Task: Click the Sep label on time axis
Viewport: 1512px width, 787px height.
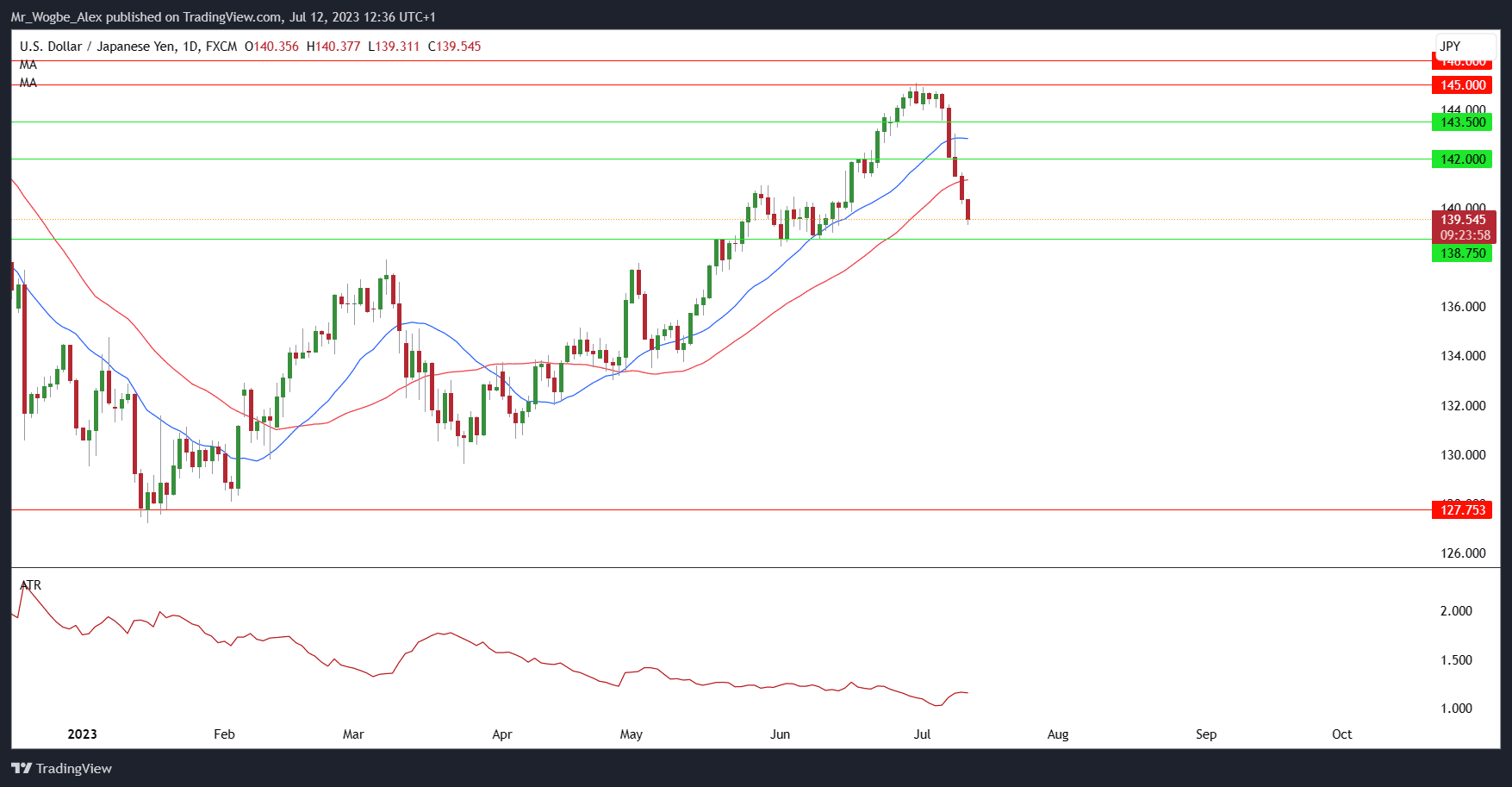Action: pyautogui.click(x=1206, y=734)
